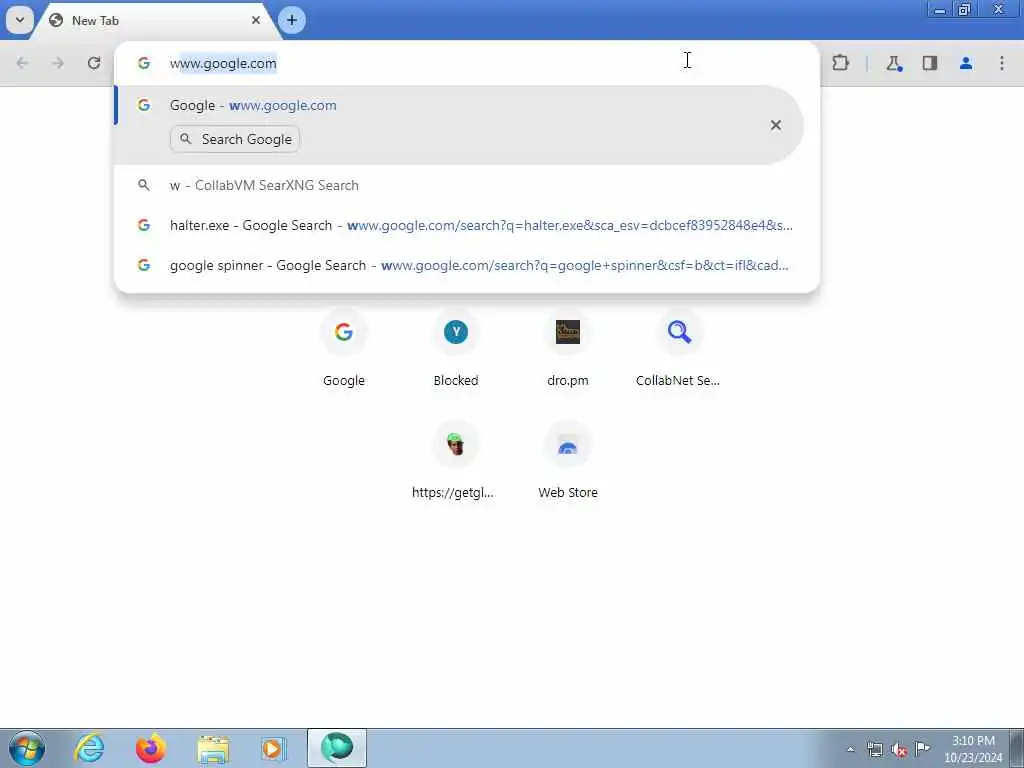Go forward with the forward arrow
This screenshot has width=1024, height=768.
point(58,63)
